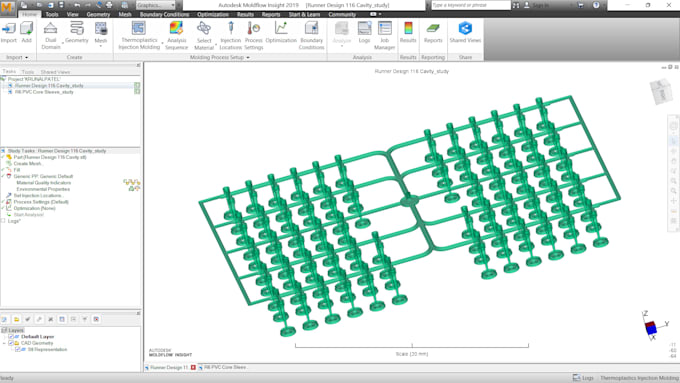Click the ViewCube in the viewport
680x383 pixels.
pyautogui.click(x=662, y=91)
